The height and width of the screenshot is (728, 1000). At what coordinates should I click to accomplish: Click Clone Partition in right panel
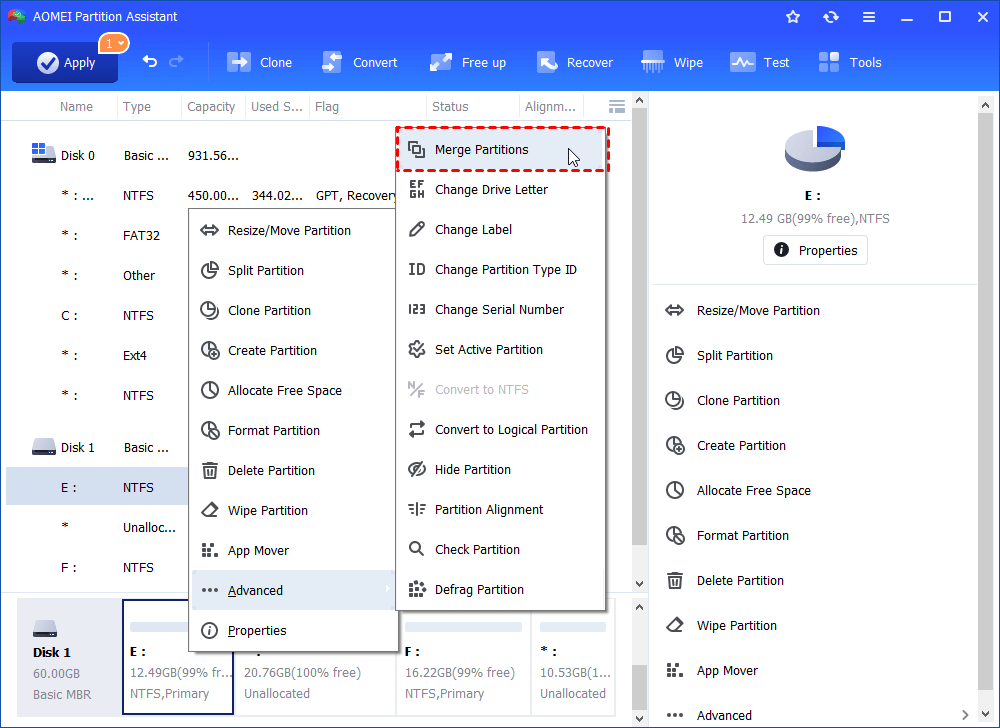[723, 400]
